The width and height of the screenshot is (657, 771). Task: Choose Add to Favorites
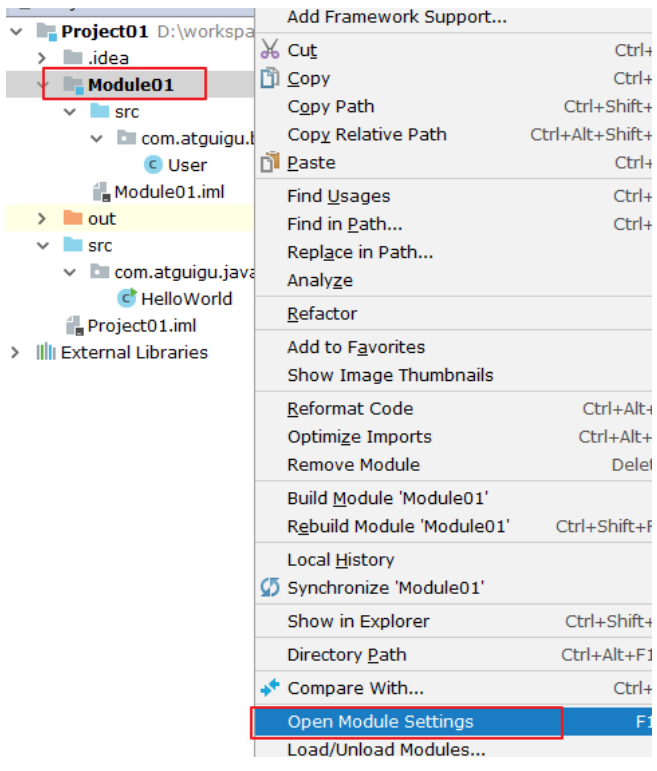[453, 347]
